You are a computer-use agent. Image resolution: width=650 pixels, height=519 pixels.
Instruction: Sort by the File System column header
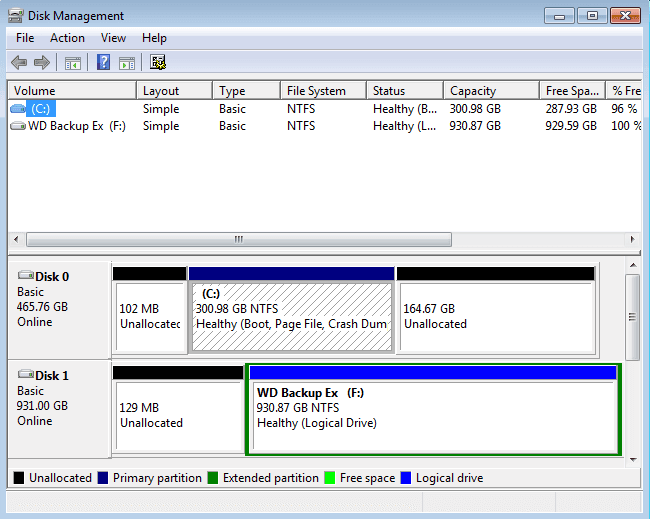tap(316, 91)
